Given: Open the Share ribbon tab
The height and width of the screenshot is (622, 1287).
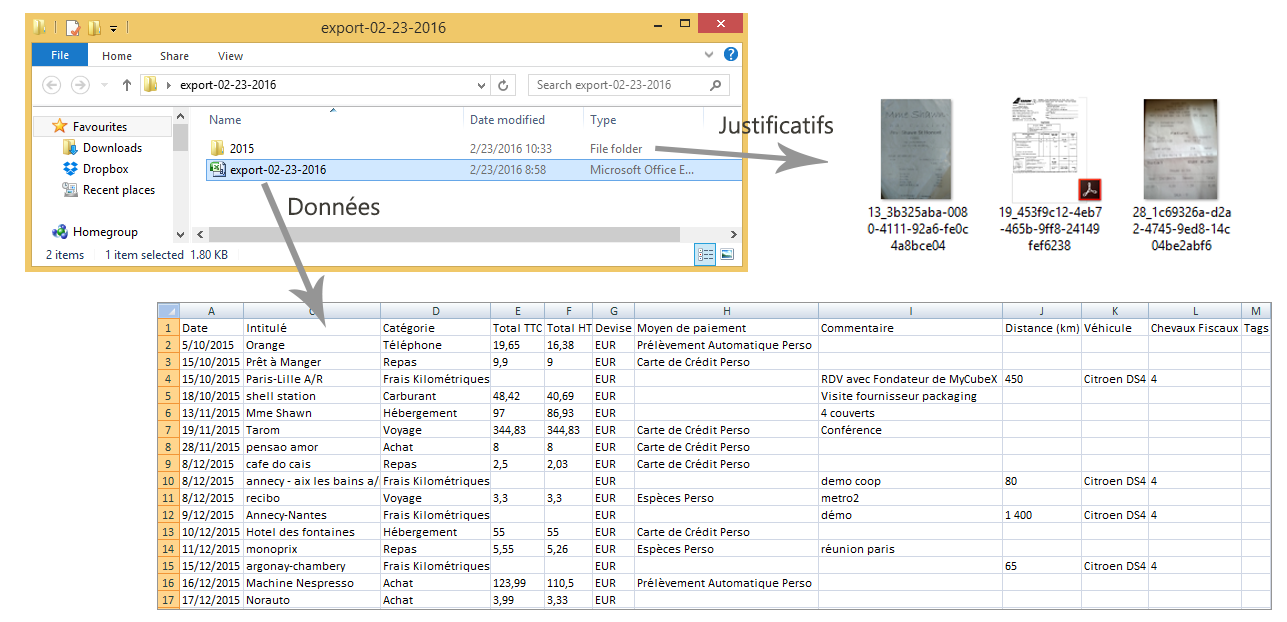Looking at the screenshot, I should pyautogui.click(x=174, y=56).
